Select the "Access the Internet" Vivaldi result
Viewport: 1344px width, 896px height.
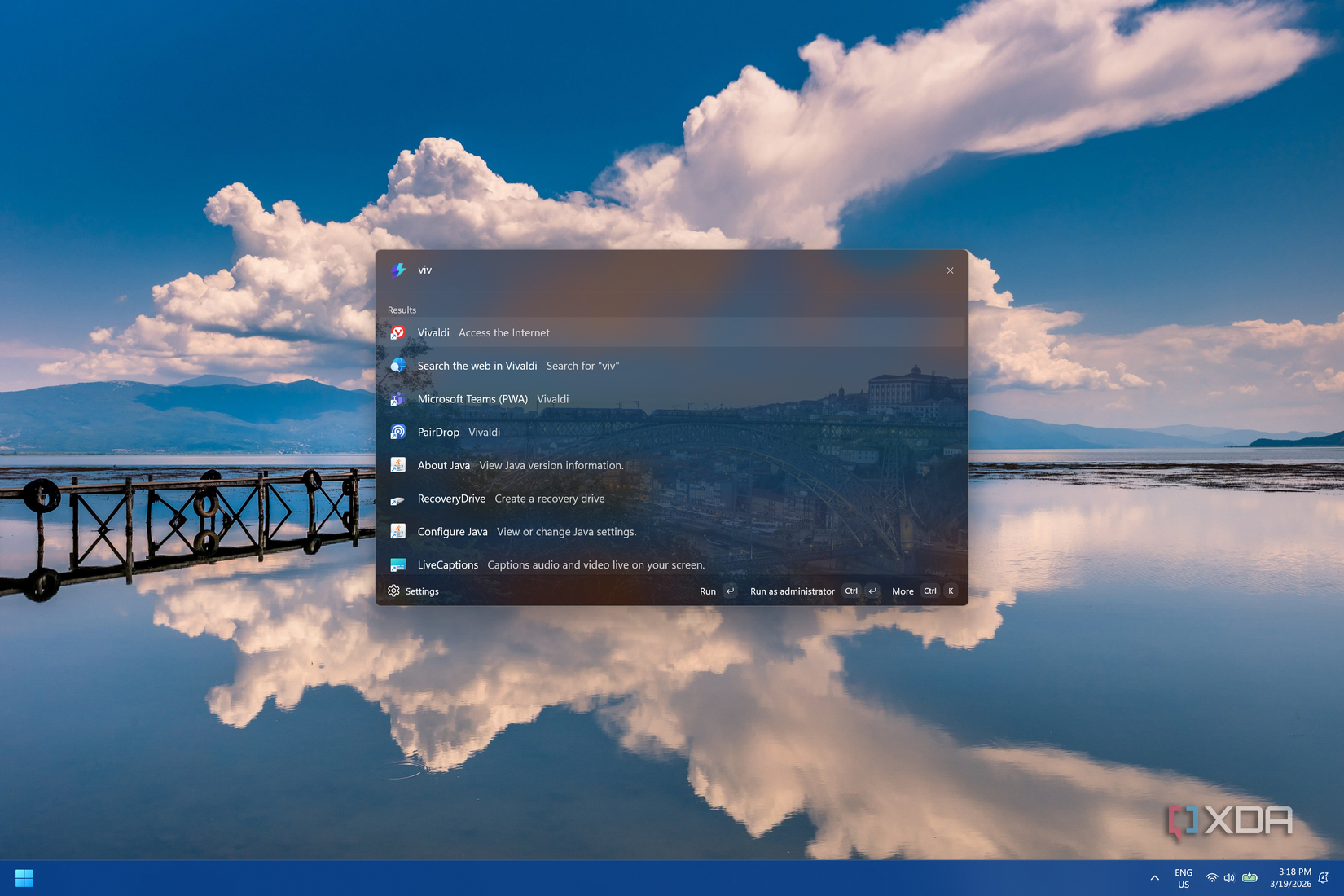pyautogui.click(x=672, y=332)
